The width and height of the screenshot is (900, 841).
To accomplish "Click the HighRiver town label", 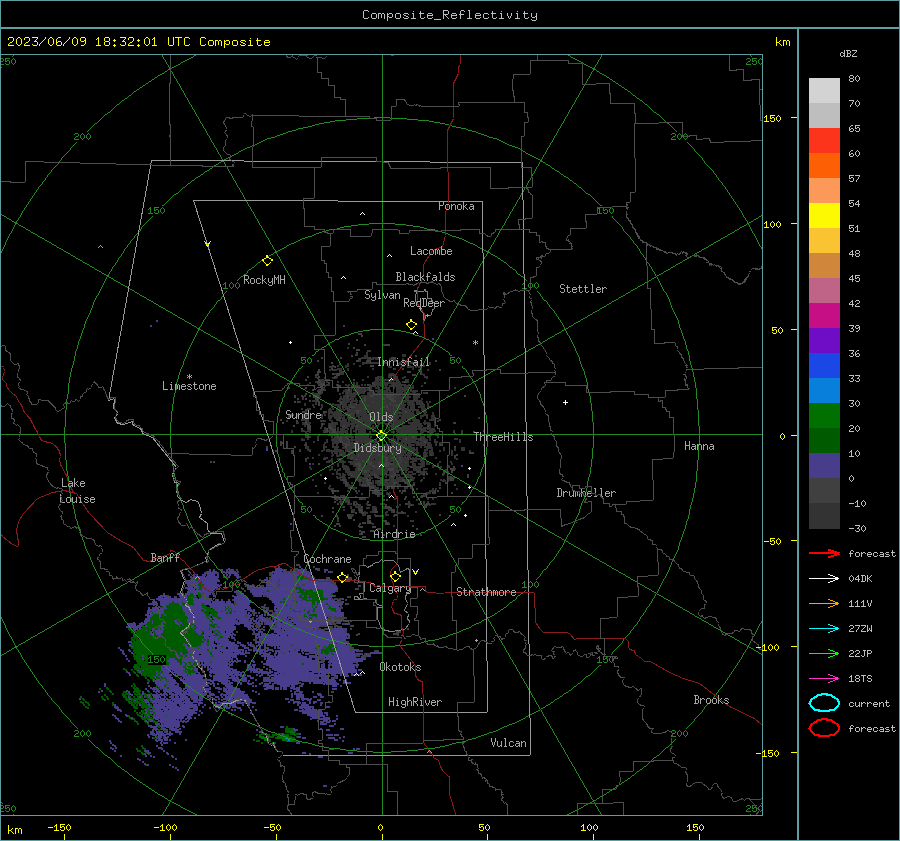I will point(415,702).
